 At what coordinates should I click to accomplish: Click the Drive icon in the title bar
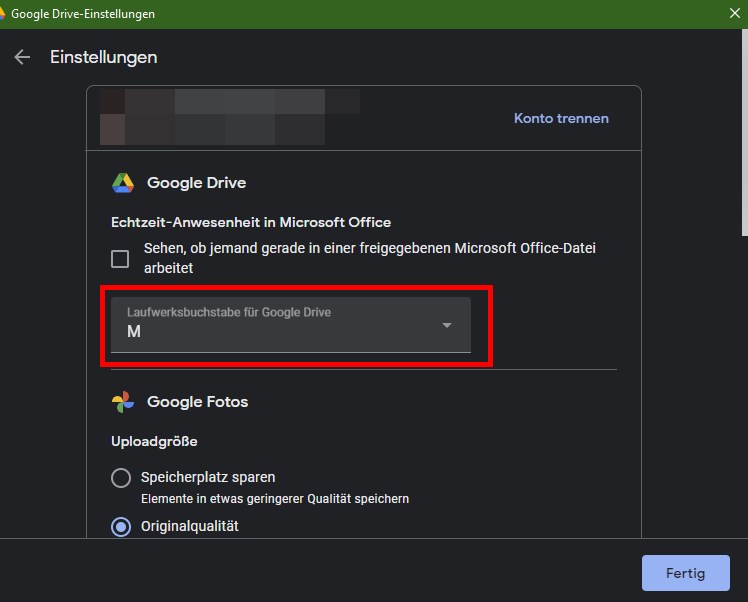coord(2,13)
